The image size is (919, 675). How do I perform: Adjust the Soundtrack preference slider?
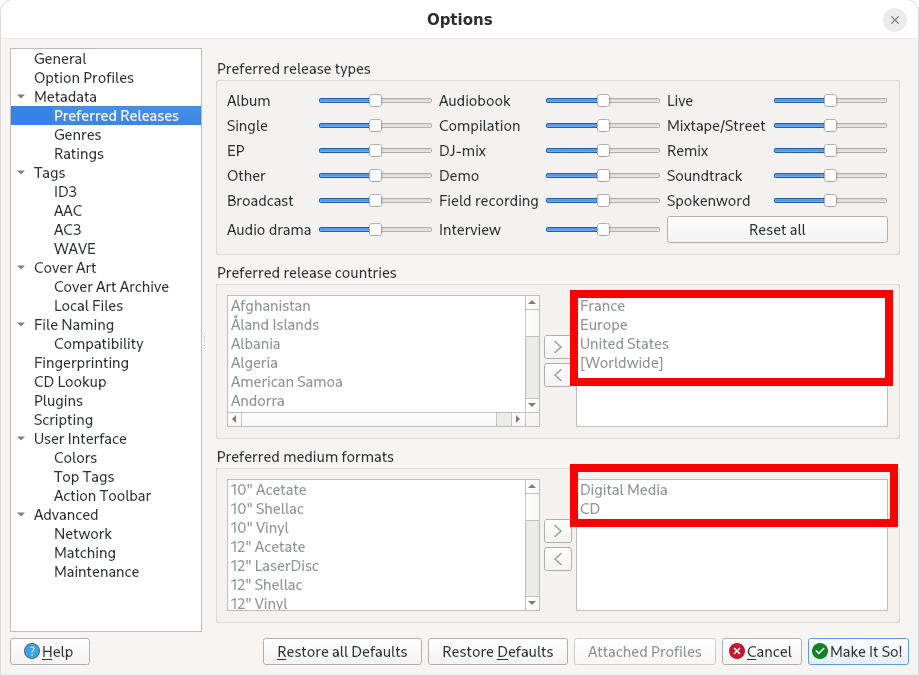[830, 176]
